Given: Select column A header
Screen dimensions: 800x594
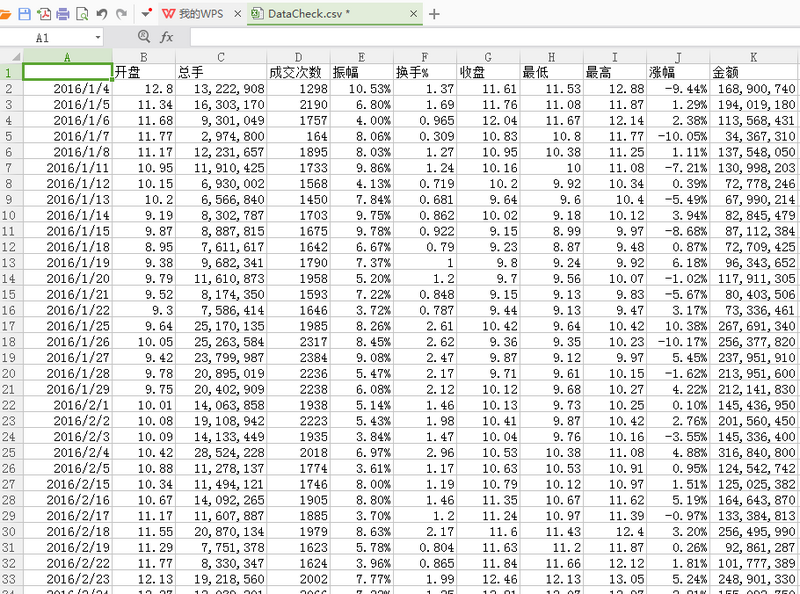Looking at the screenshot, I should click(67, 57).
